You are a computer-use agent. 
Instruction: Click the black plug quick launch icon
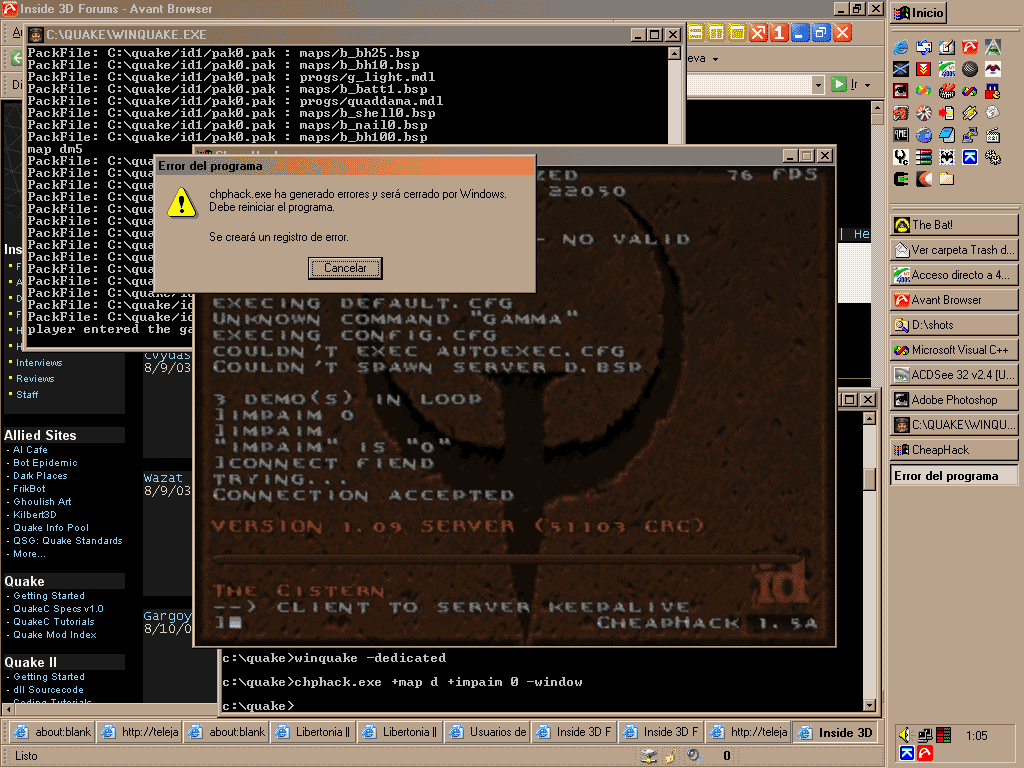[901, 179]
